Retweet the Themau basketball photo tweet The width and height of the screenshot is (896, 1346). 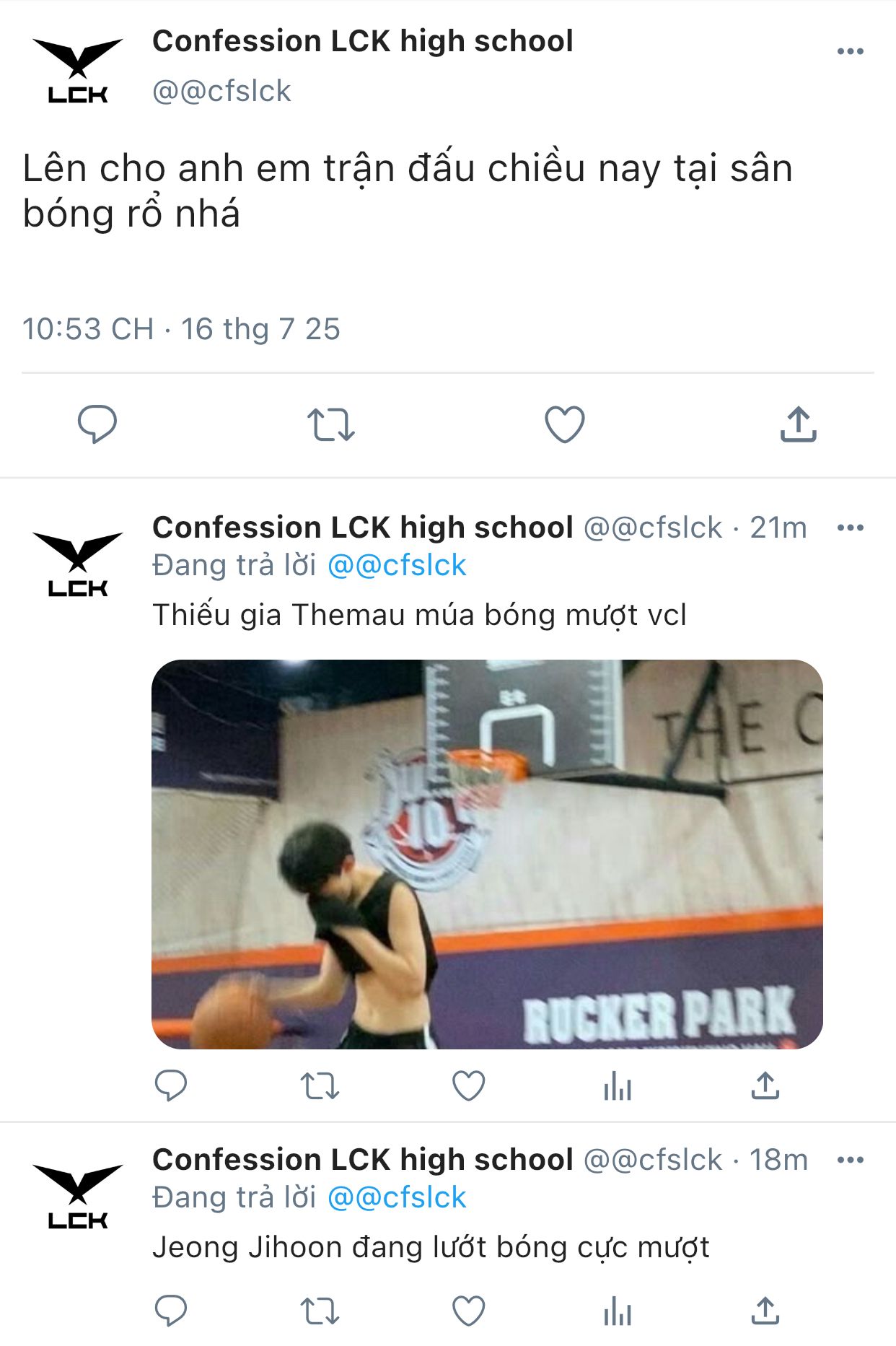click(320, 1085)
